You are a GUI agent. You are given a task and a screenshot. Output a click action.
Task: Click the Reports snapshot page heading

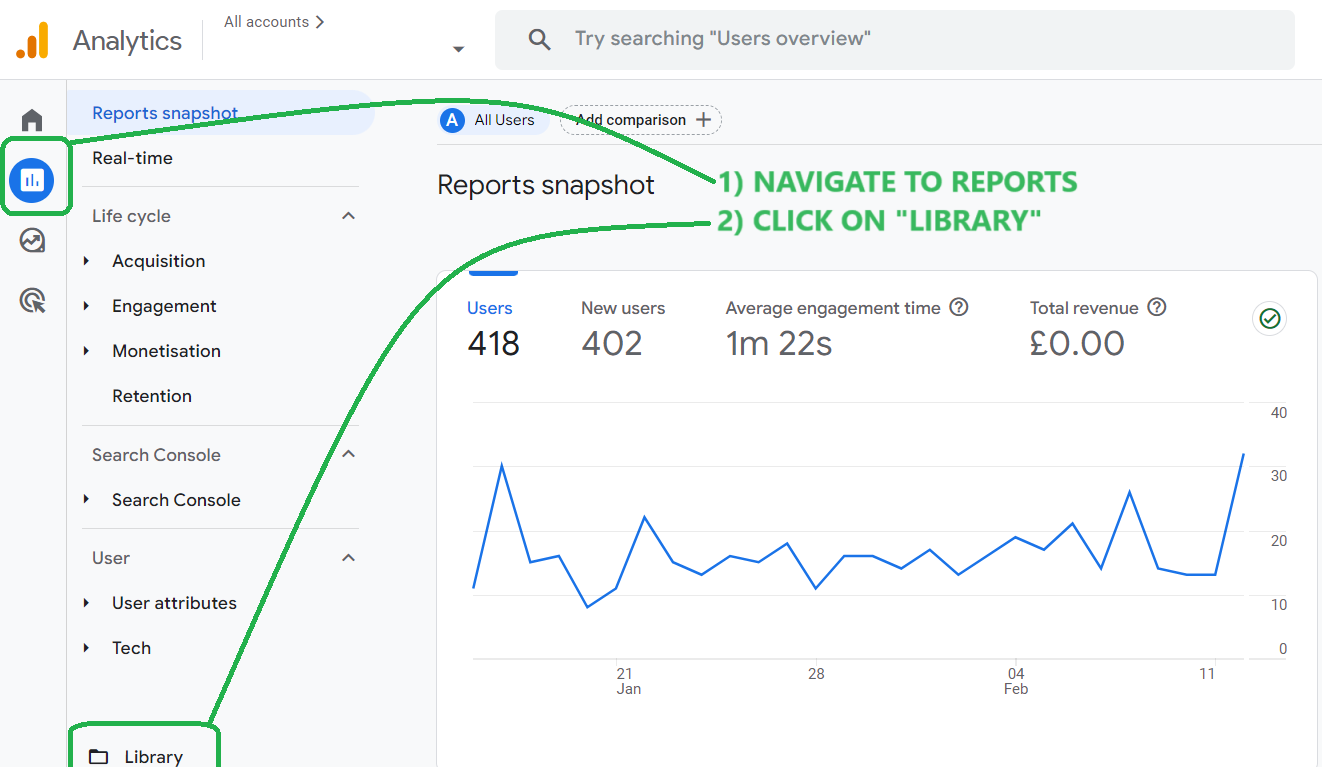(546, 185)
